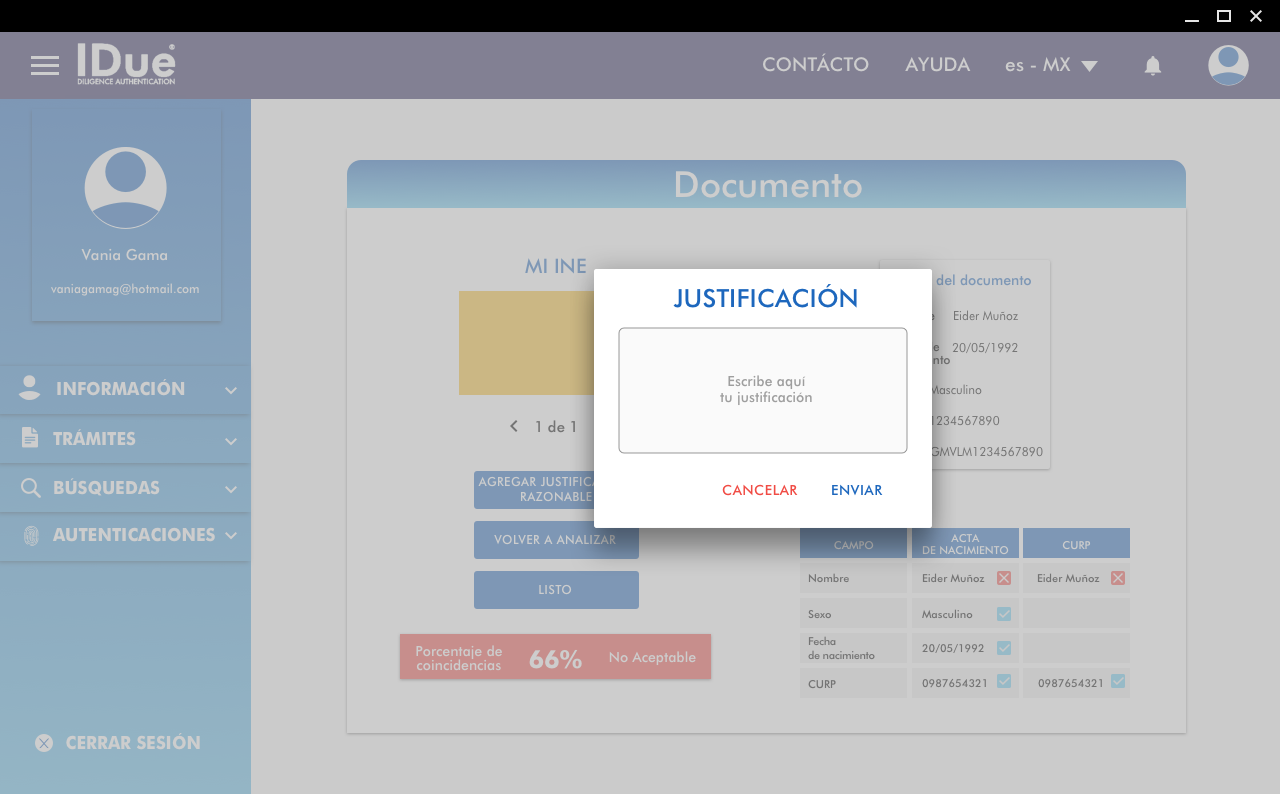Open the Ayuda menu item

(937, 65)
